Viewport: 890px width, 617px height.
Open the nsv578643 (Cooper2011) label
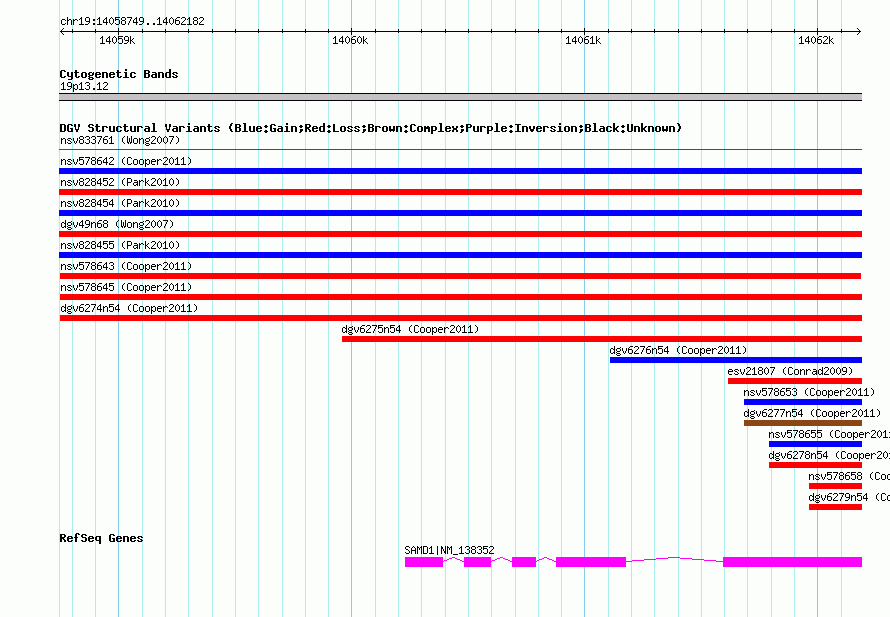(126, 266)
